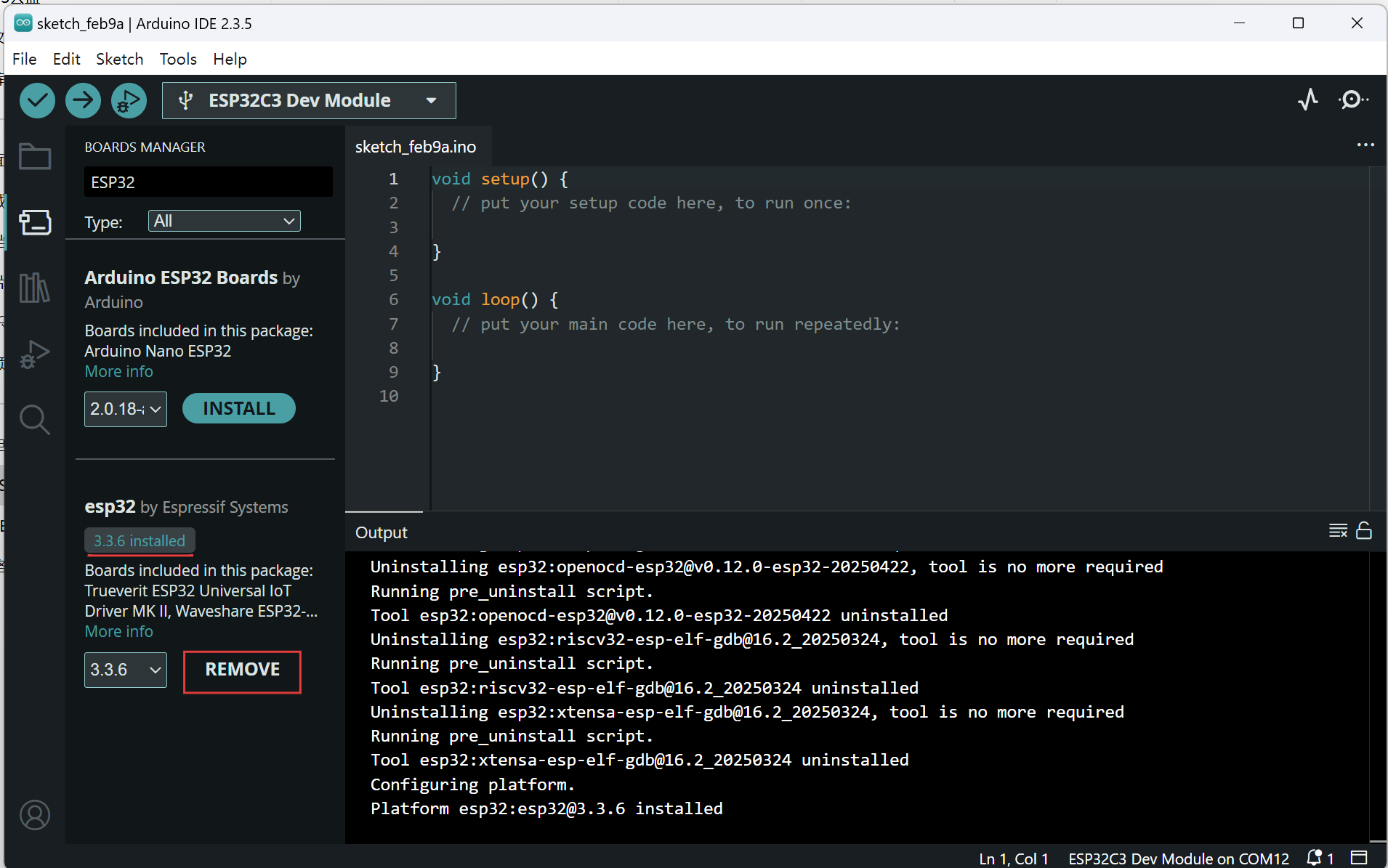Viewport: 1388px width, 868px height.
Task: Click line number 10 in editor gutter
Action: (x=389, y=396)
